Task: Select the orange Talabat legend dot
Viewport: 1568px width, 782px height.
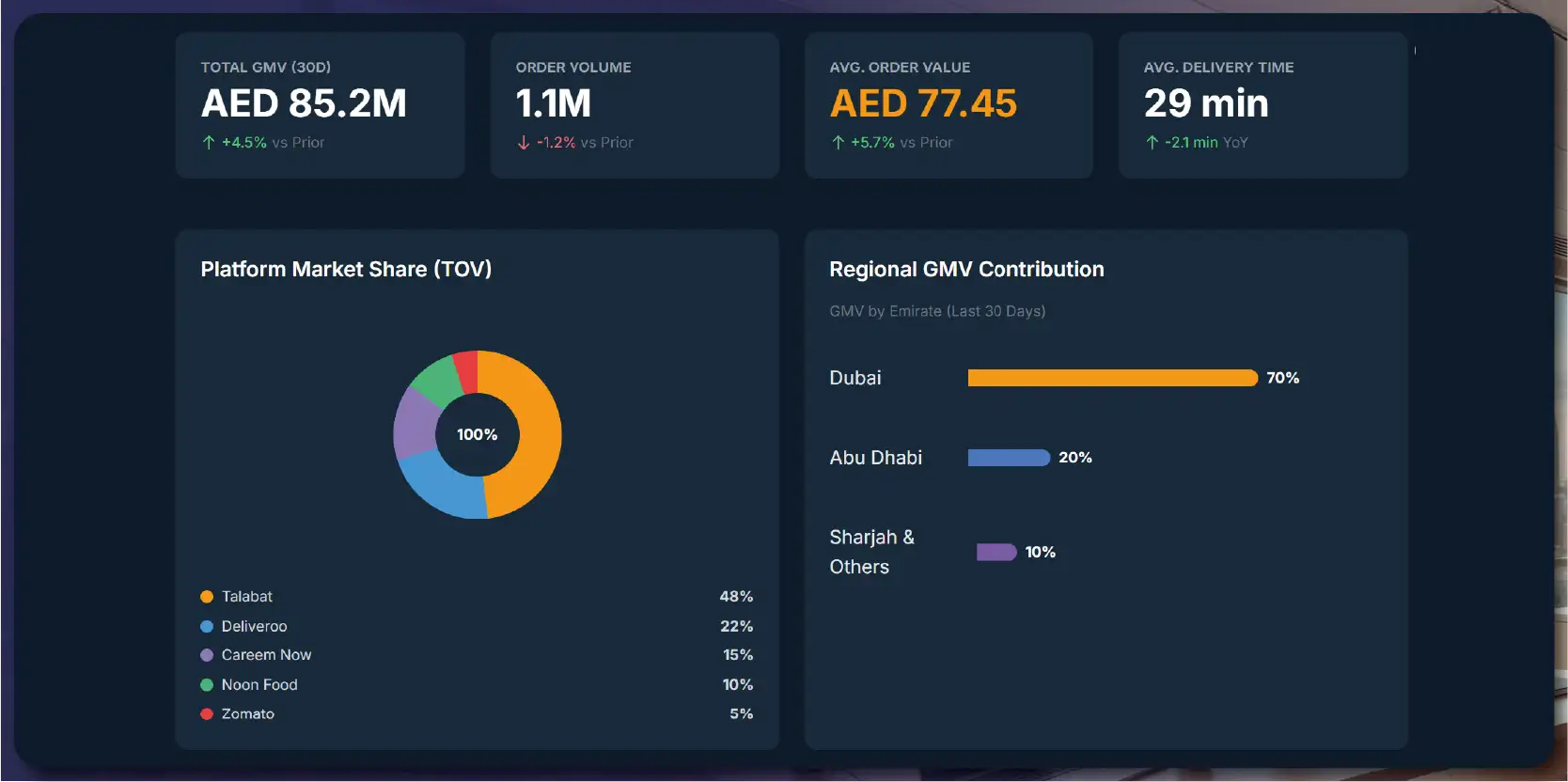Action: point(207,597)
